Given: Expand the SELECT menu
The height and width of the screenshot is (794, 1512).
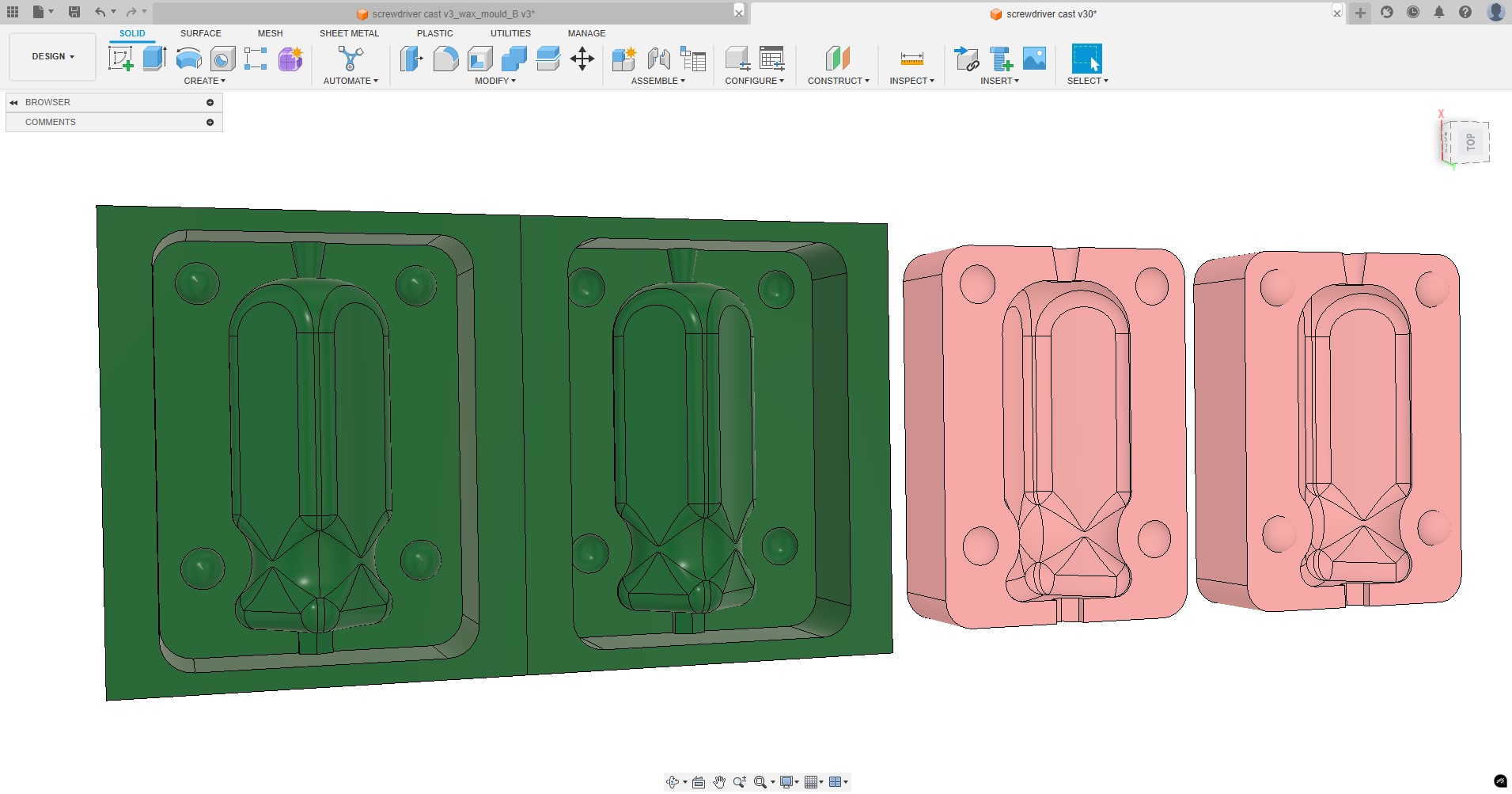Looking at the screenshot, I should (1088, 81).
